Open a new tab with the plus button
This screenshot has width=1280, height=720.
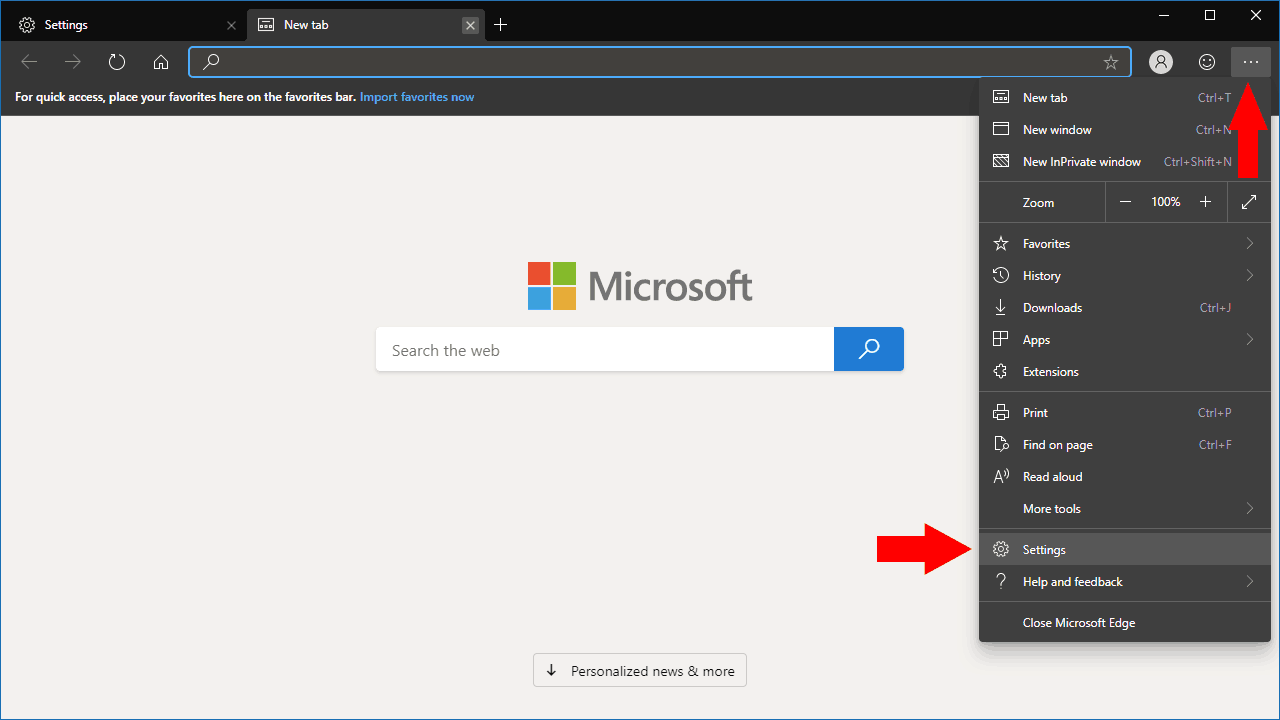[x=501, y=25]
